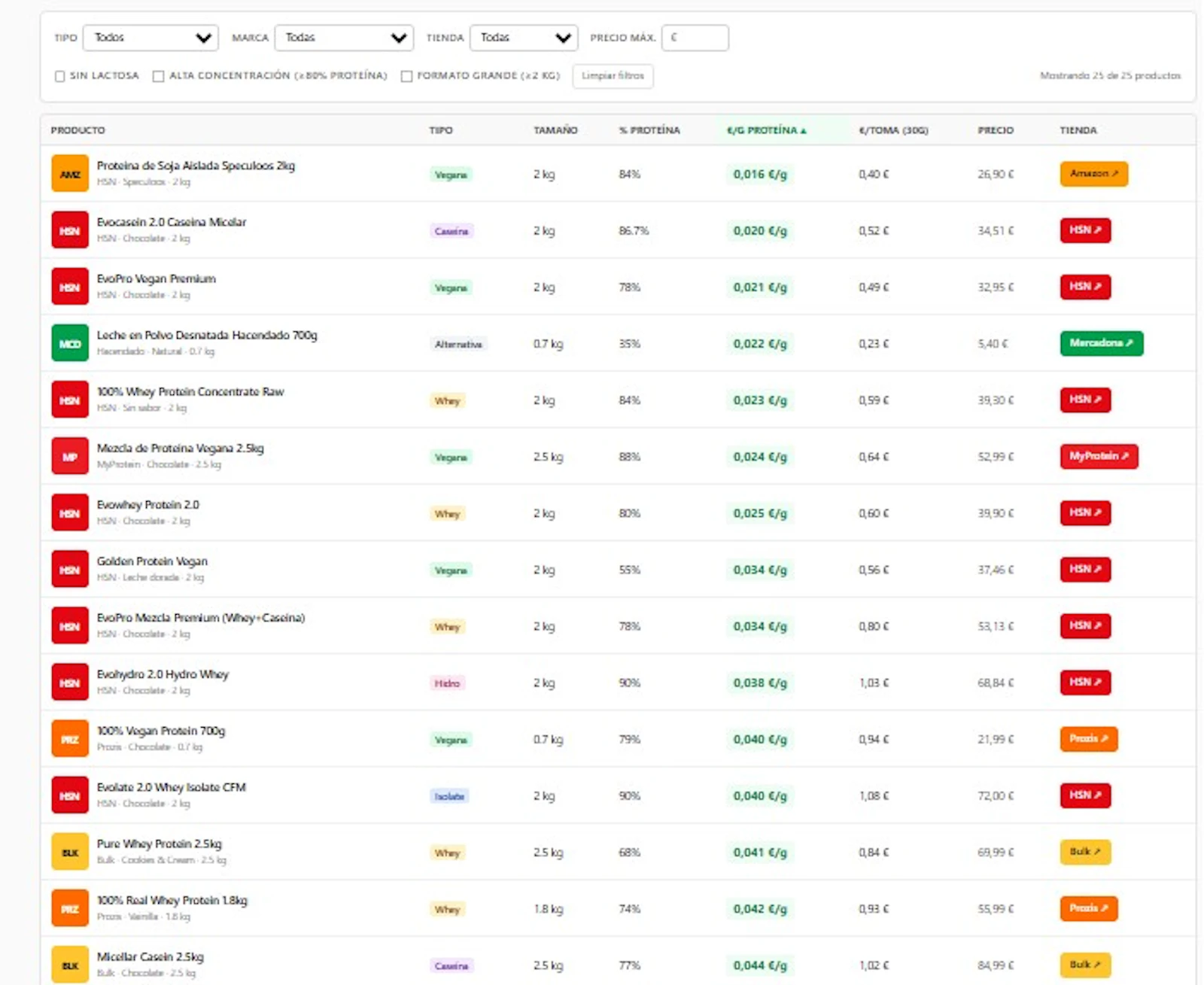Open HSN link for Evocasein 2.0
Screen dimensions: 1204x985
(1085, 230)
